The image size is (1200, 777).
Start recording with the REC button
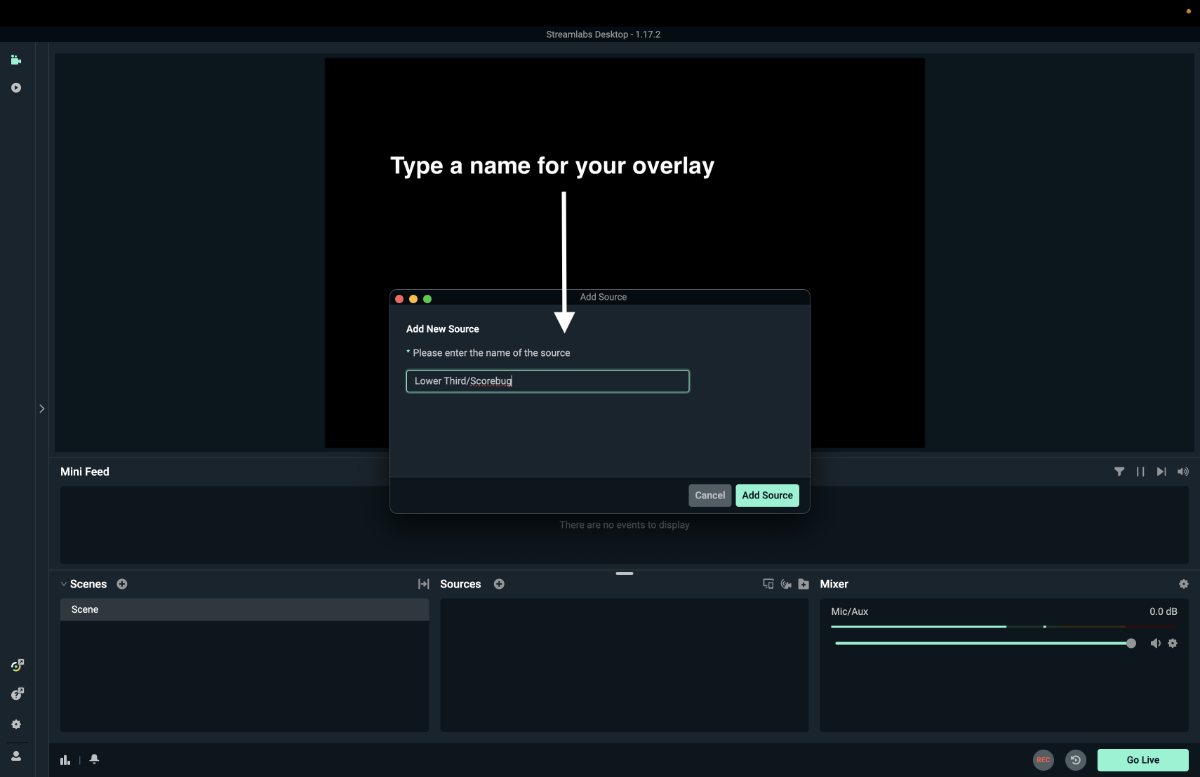tap(1043, 760)
